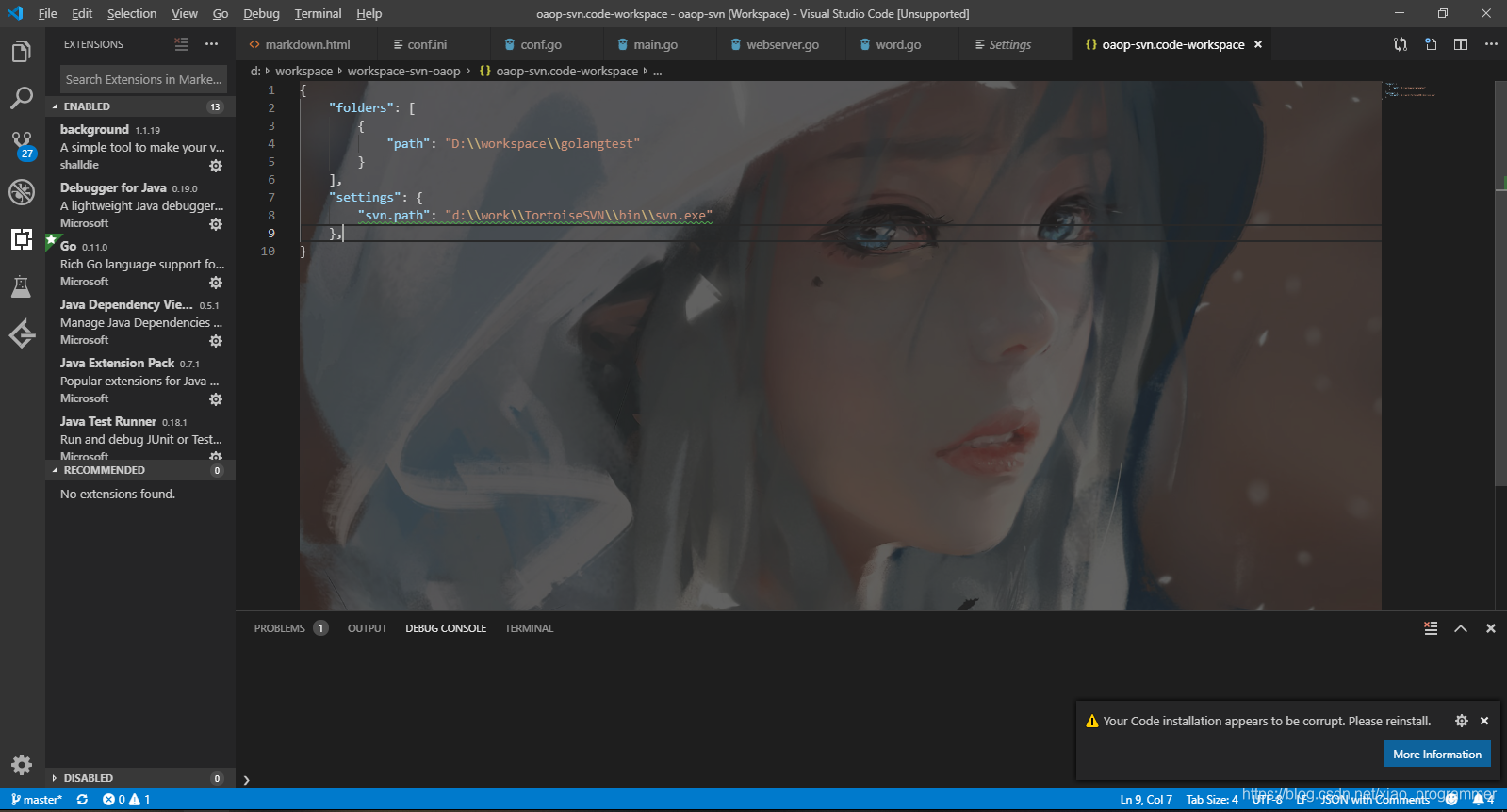Click open changes icon in editor toolbar
The image size is (1507, 812).
tap(1401, 44)
